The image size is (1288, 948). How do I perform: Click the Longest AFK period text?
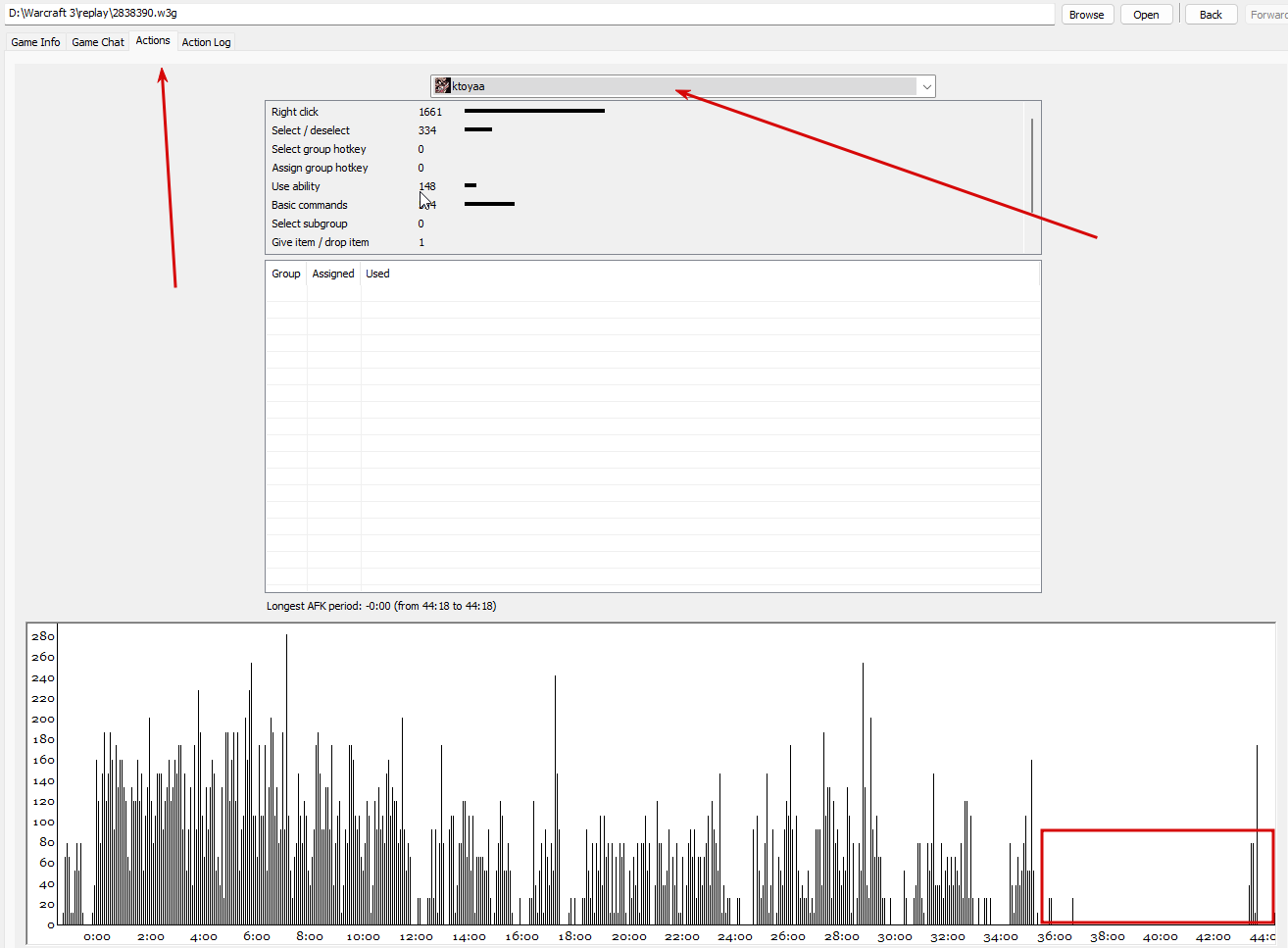[x=381, y=606]
